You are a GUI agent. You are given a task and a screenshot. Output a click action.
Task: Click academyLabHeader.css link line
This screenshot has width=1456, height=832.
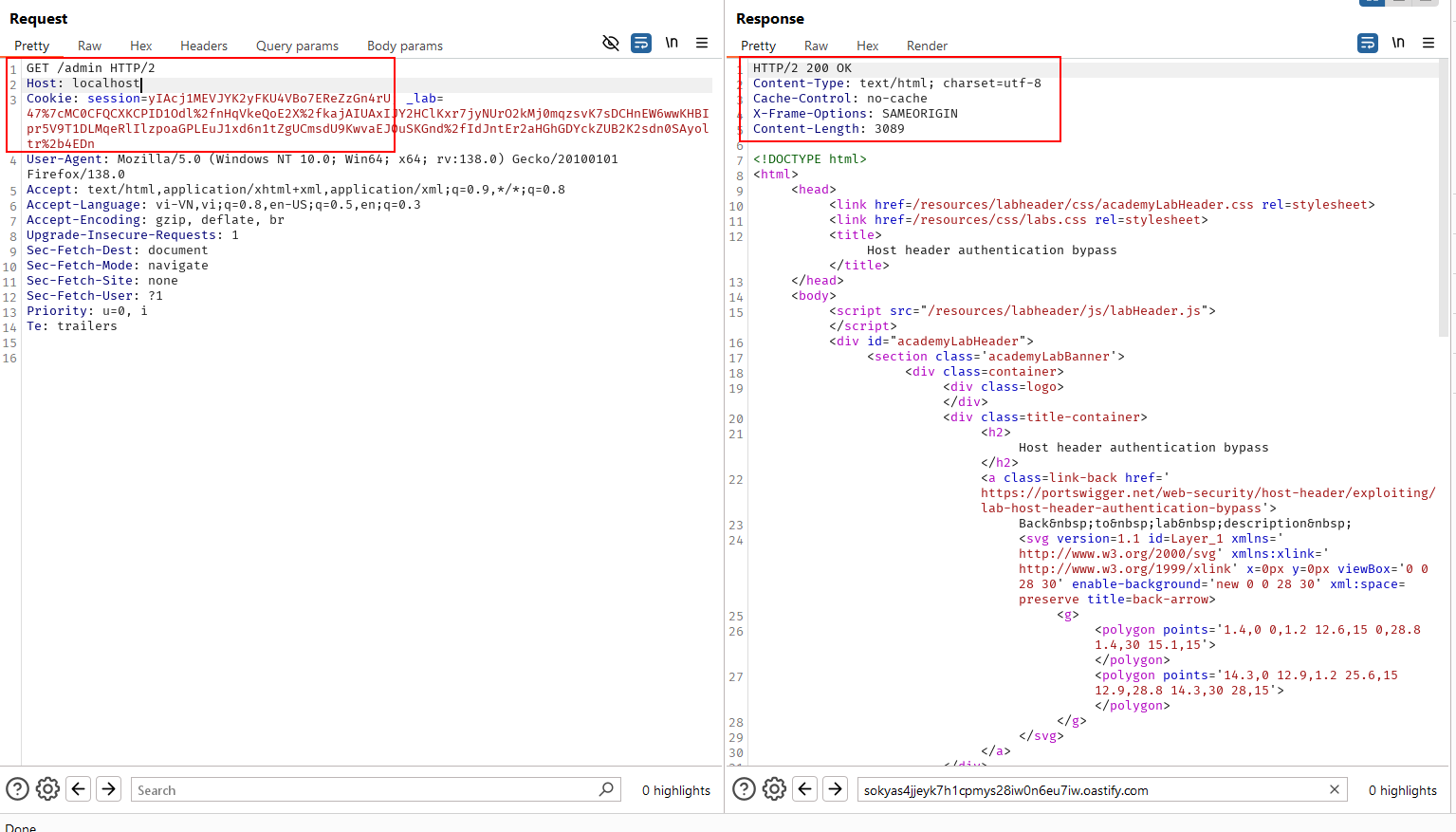coord(1102,205)
